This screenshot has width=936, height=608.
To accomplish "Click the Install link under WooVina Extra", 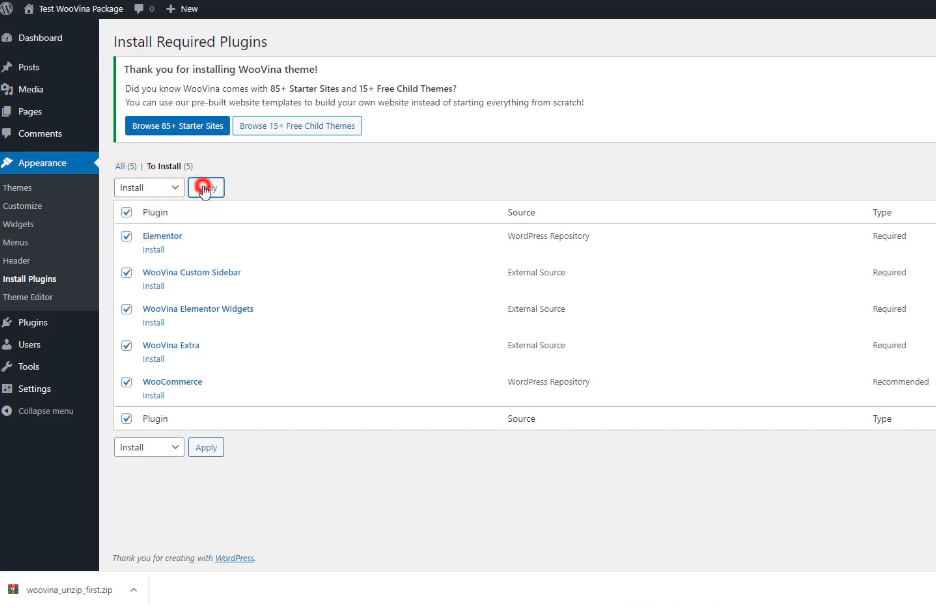I will pyautogui.click(x=153, y=359).
